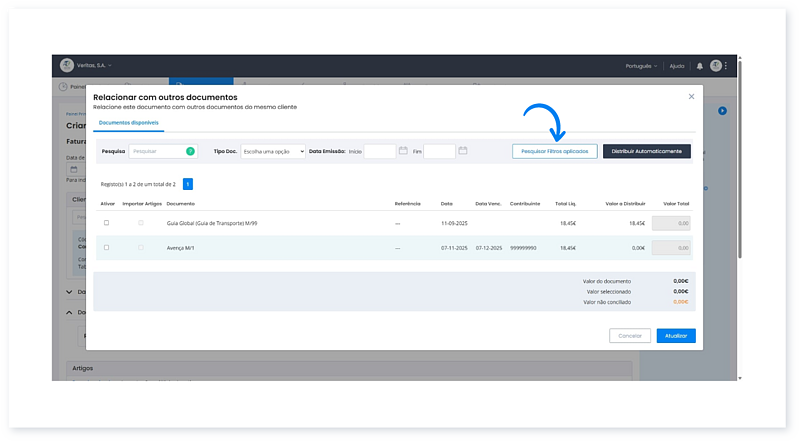Open the Tipo Doc. dropdown
Screen dimensions: 800x442
coord(273,151)
